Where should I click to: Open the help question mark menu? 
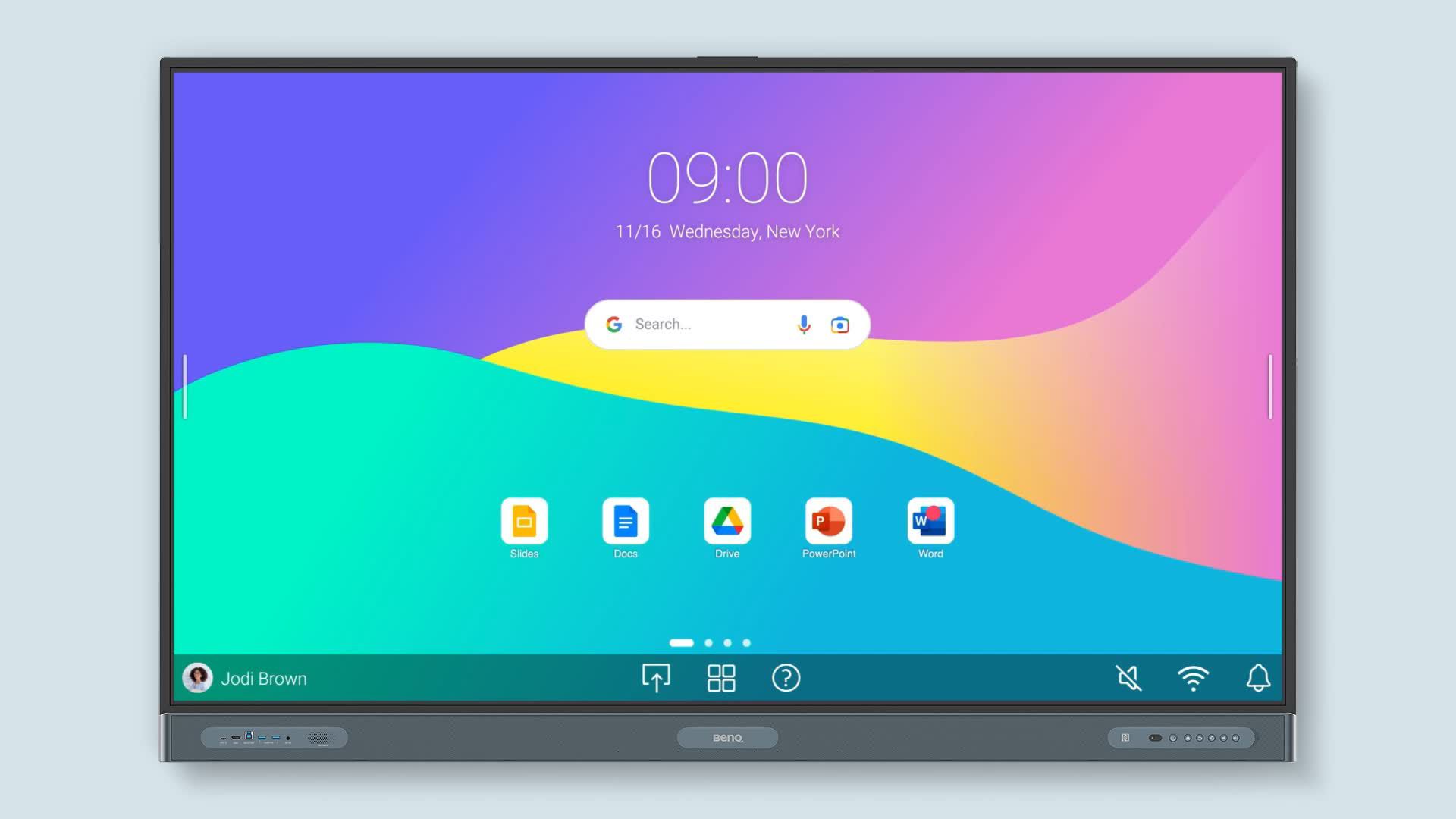tap(785, 678)
